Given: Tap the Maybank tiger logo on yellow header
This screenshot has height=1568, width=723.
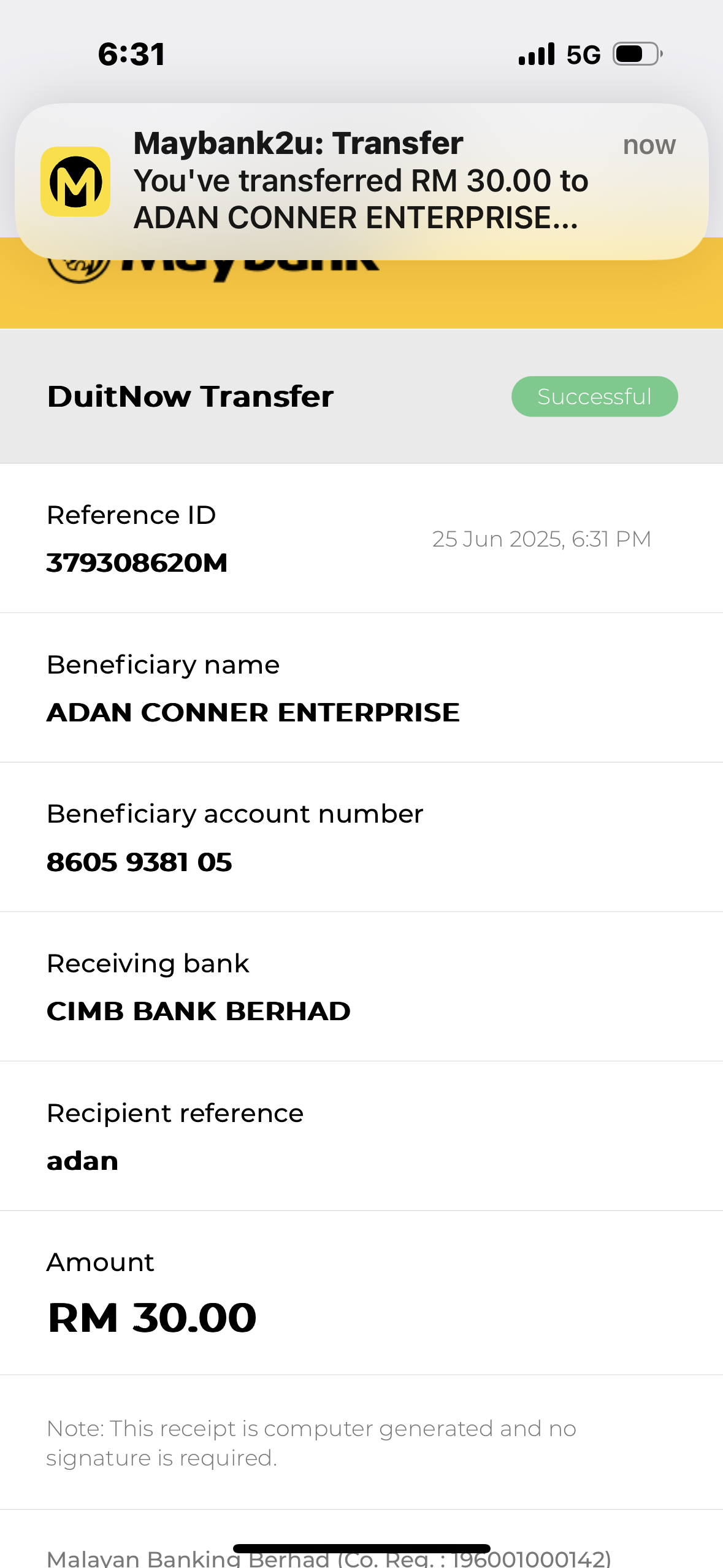Looking at the screenshot, I should pos(79,267).
